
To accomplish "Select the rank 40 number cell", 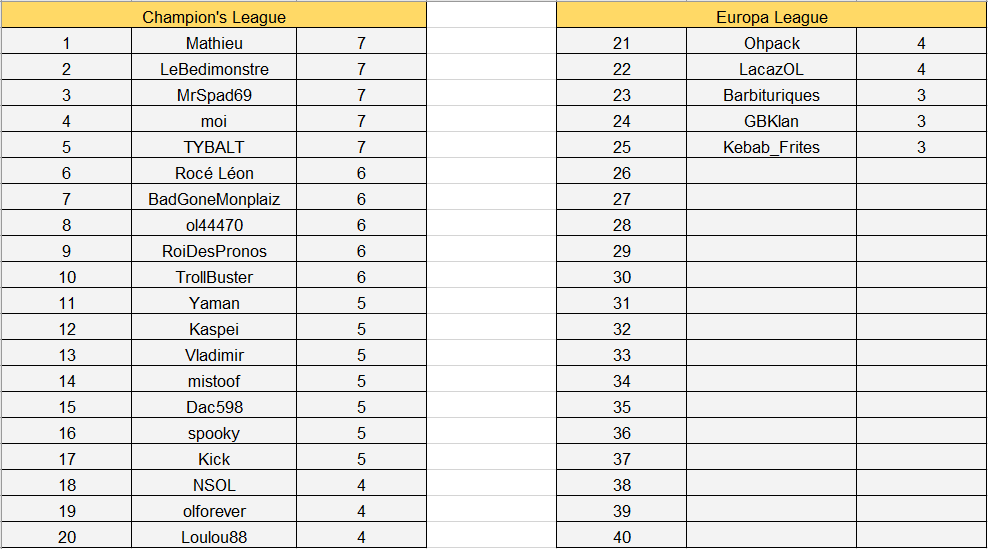I will [x=622, y=537].
